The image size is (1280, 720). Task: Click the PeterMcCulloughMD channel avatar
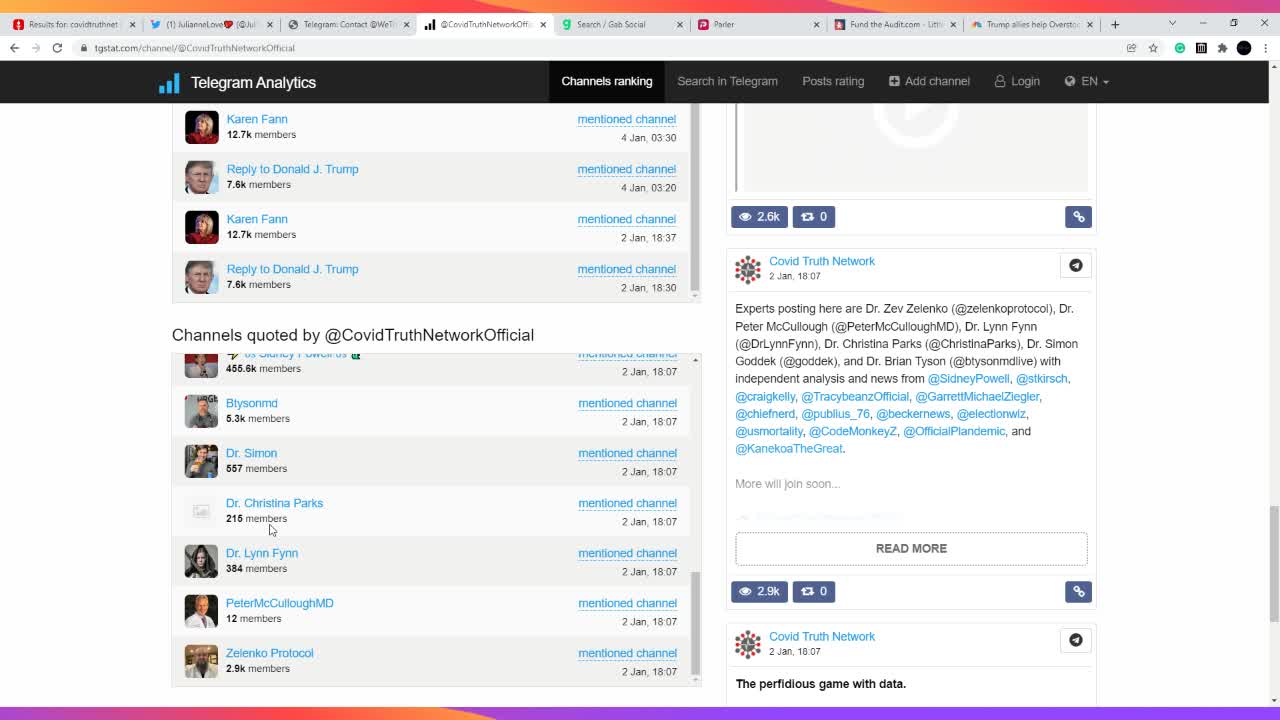pos(201,611)
